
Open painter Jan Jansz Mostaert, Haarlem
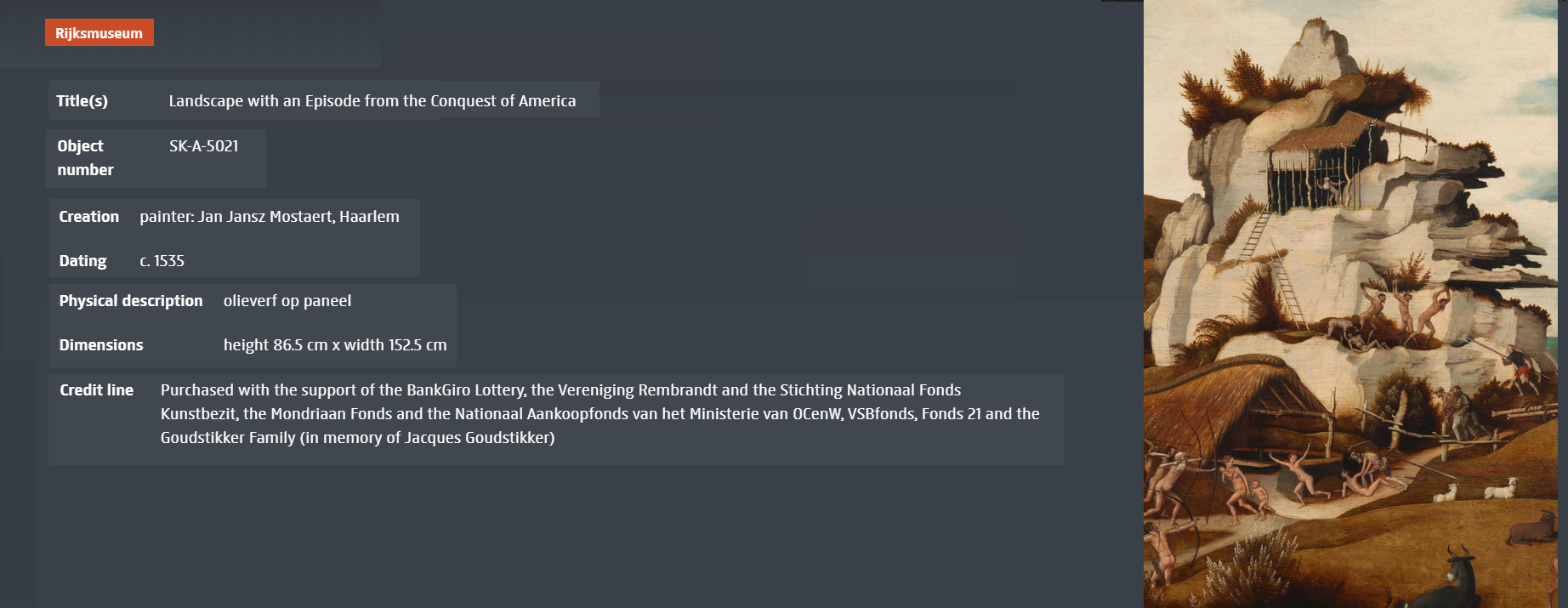tap(269, 217)
